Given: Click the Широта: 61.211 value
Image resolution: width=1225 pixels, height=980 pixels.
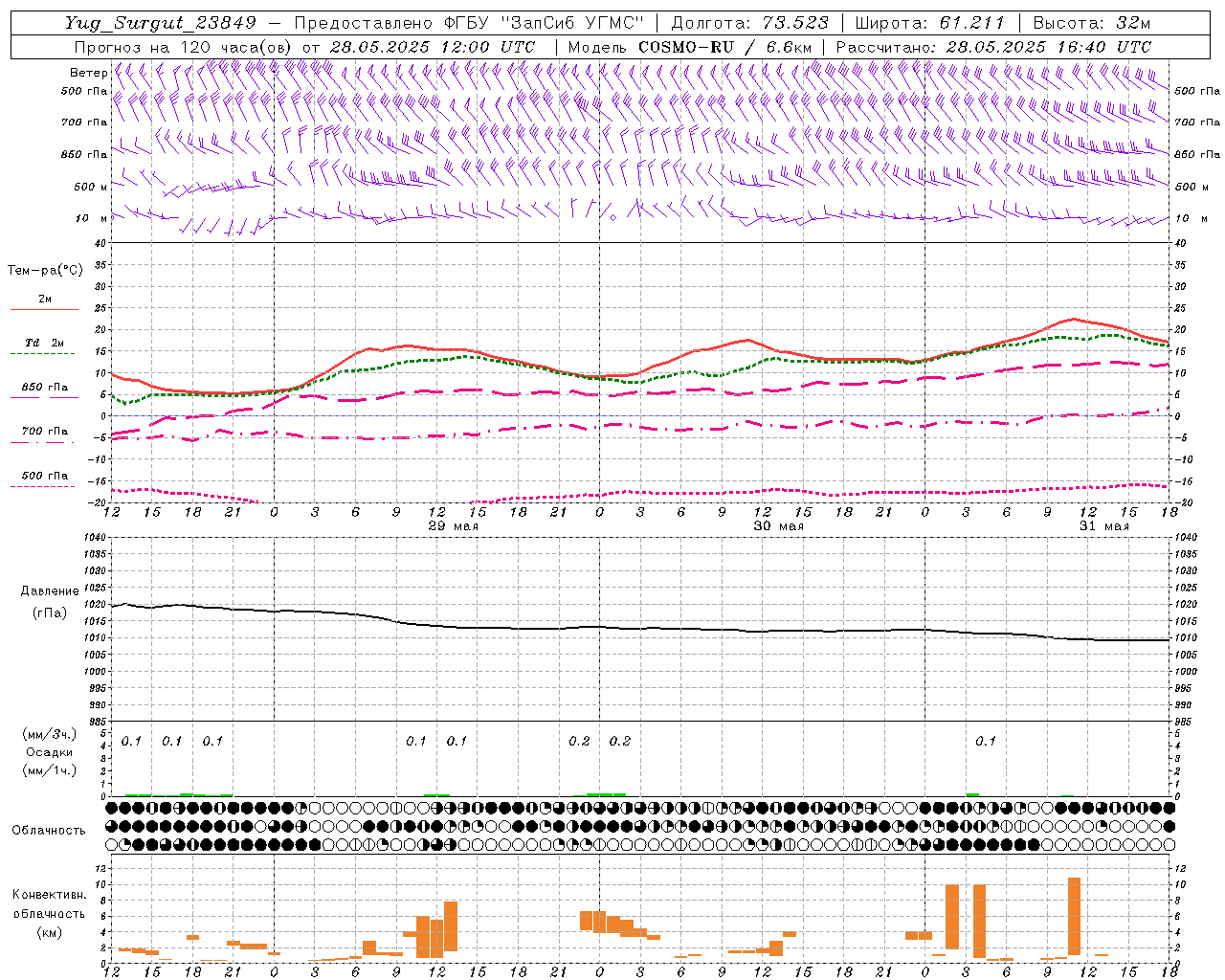Looking at the screenshot, I should pyautogui.click(x=929, y=23).
